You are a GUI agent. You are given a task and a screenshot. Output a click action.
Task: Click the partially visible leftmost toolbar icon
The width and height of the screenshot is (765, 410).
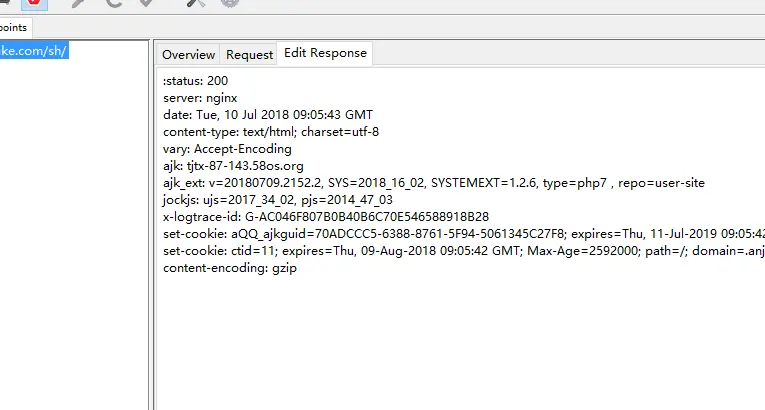(x=4, y=2)
